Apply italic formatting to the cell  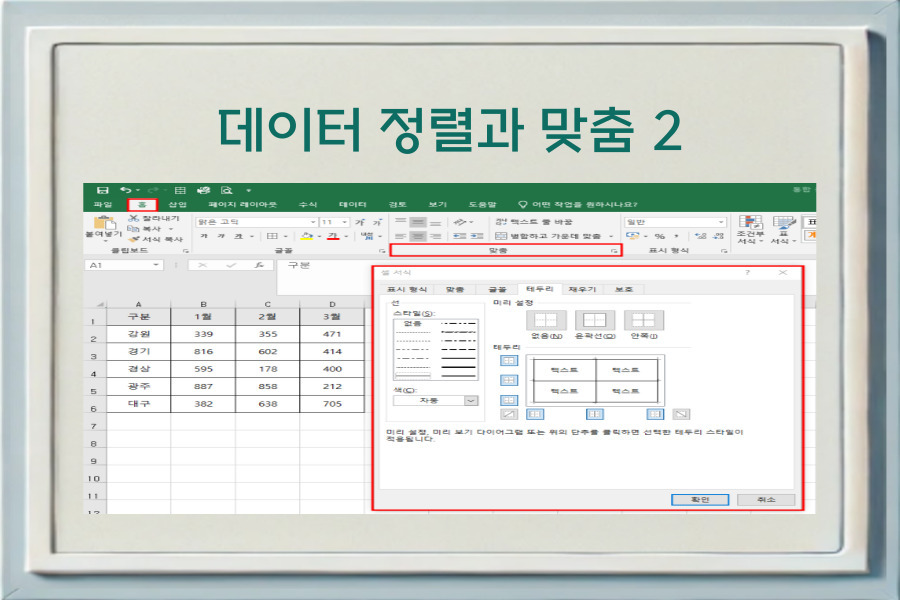click(x=221, y=236)
